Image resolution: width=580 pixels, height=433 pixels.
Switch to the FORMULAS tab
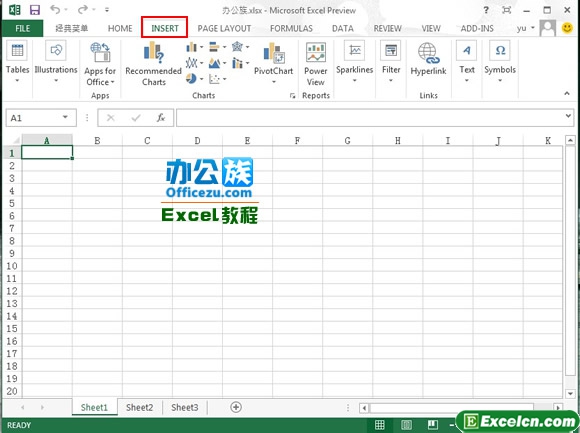click(x=291, y=28)
